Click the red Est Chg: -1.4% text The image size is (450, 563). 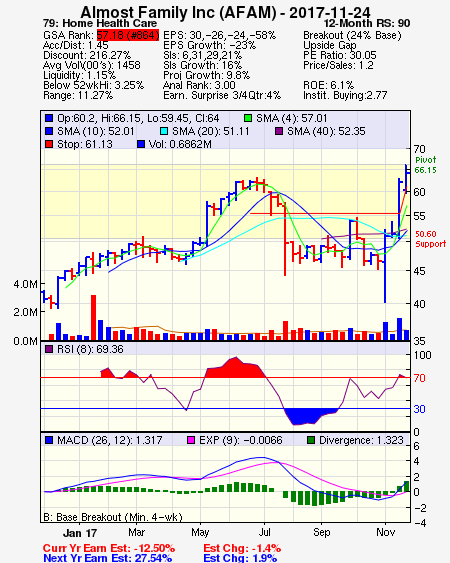[242, 549]
